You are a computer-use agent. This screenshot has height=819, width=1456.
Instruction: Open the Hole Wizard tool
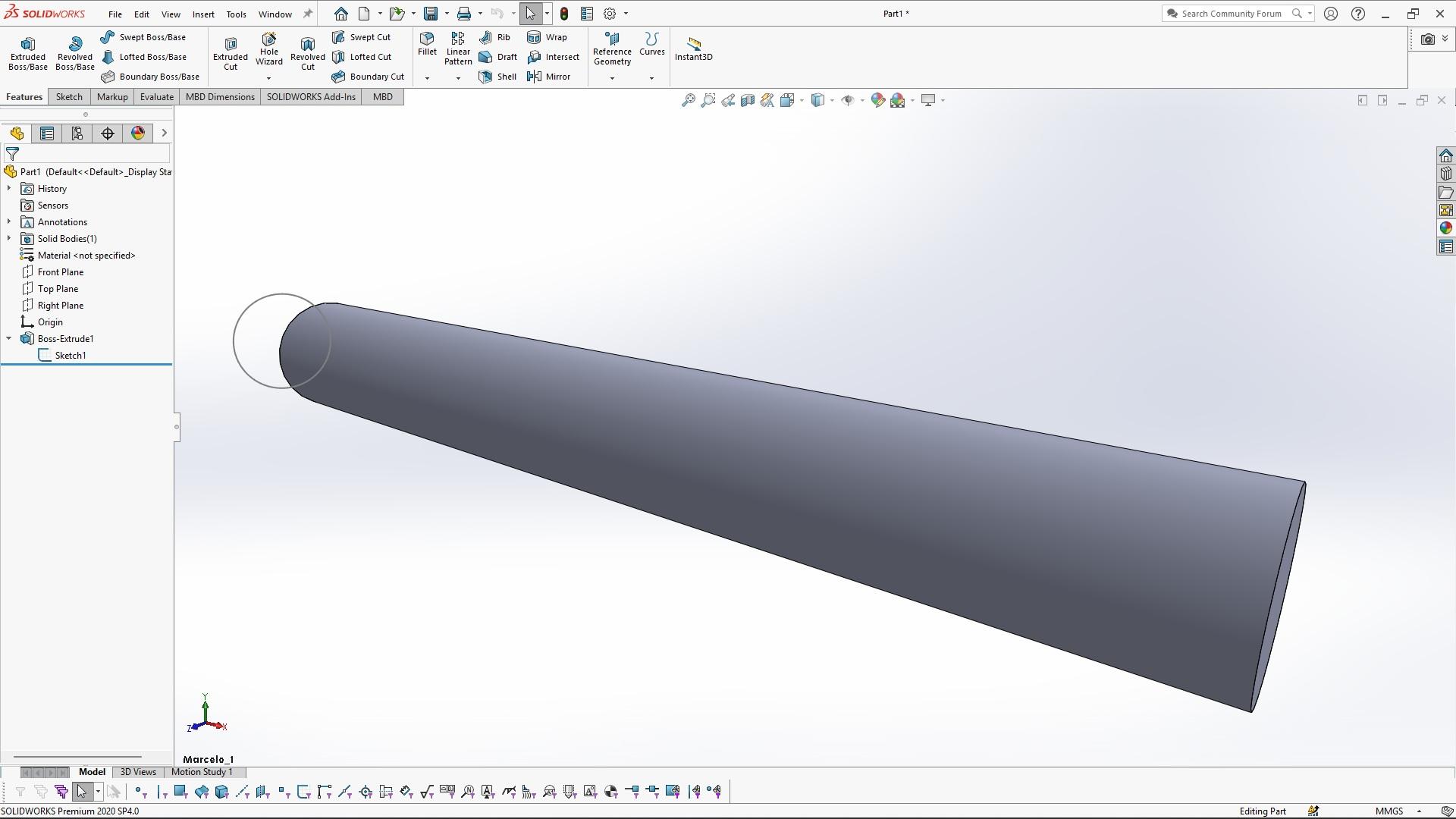click(x=268, y=50)
